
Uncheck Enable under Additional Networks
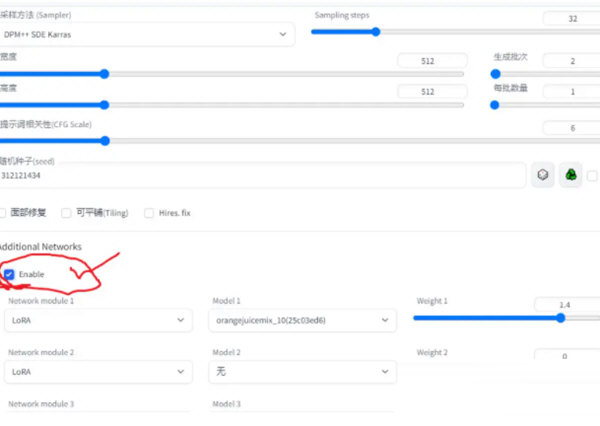(10, 274)
